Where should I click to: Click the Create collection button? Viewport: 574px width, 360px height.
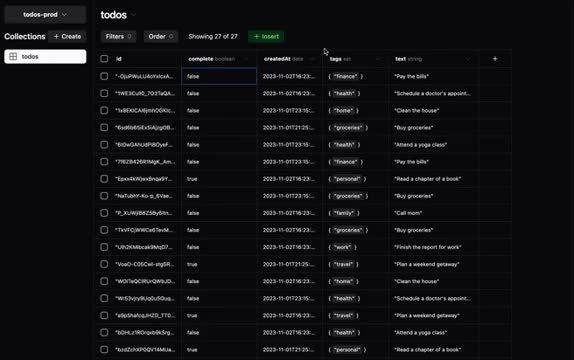coord(67,36)
